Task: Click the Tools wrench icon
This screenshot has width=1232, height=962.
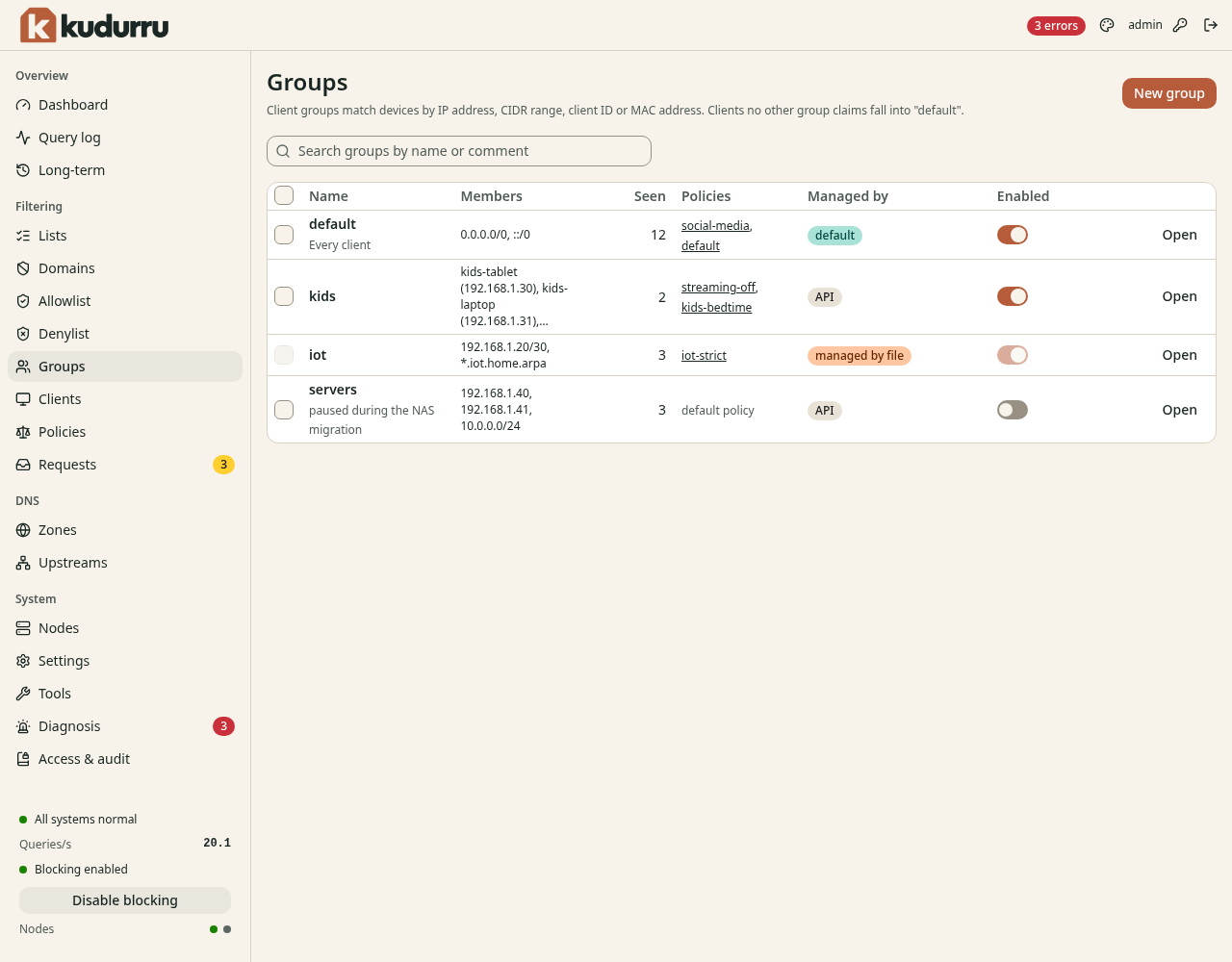Action: (23, 694)
